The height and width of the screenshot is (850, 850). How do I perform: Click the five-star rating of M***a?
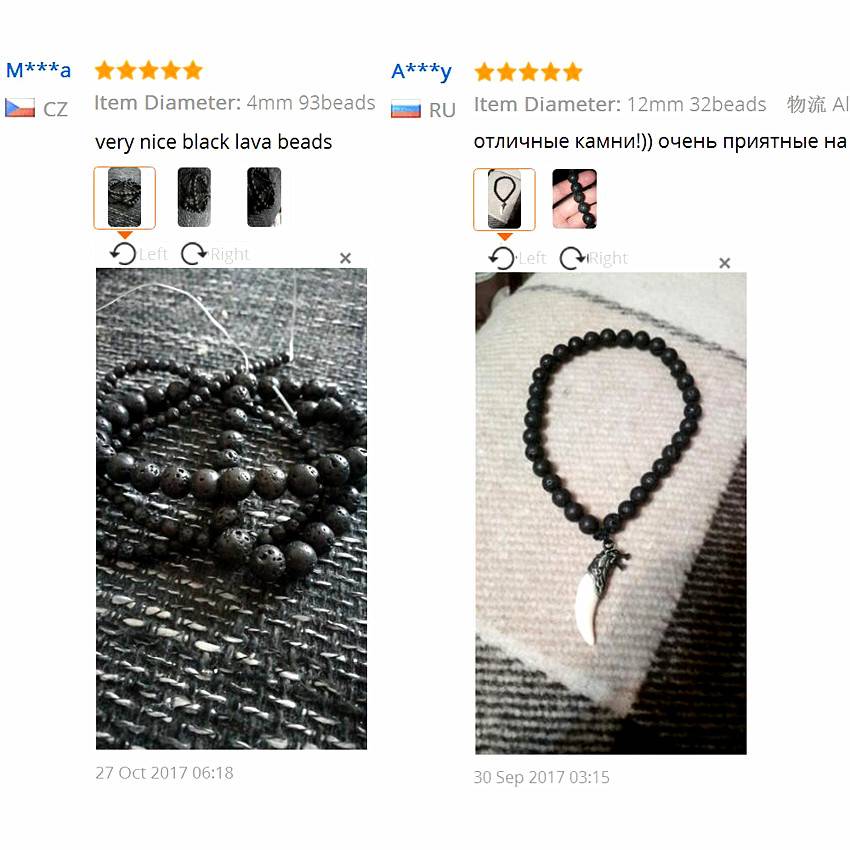(x=149, y=70)
